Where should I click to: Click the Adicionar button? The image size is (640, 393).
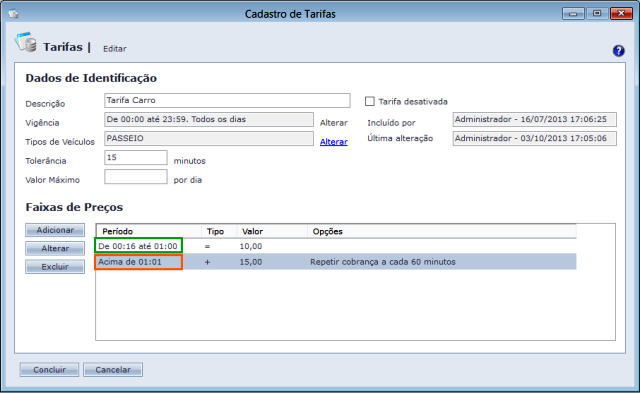tap(55, 230)
